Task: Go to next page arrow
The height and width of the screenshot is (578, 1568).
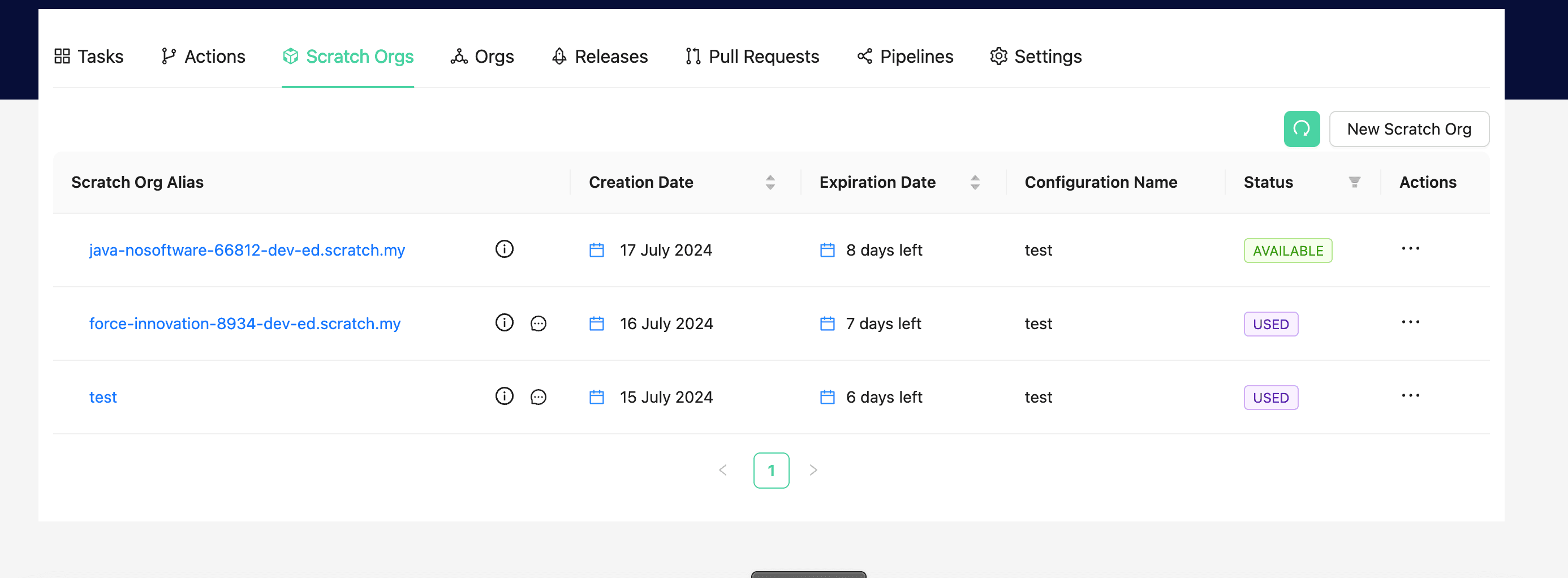Action: [813, 471]
